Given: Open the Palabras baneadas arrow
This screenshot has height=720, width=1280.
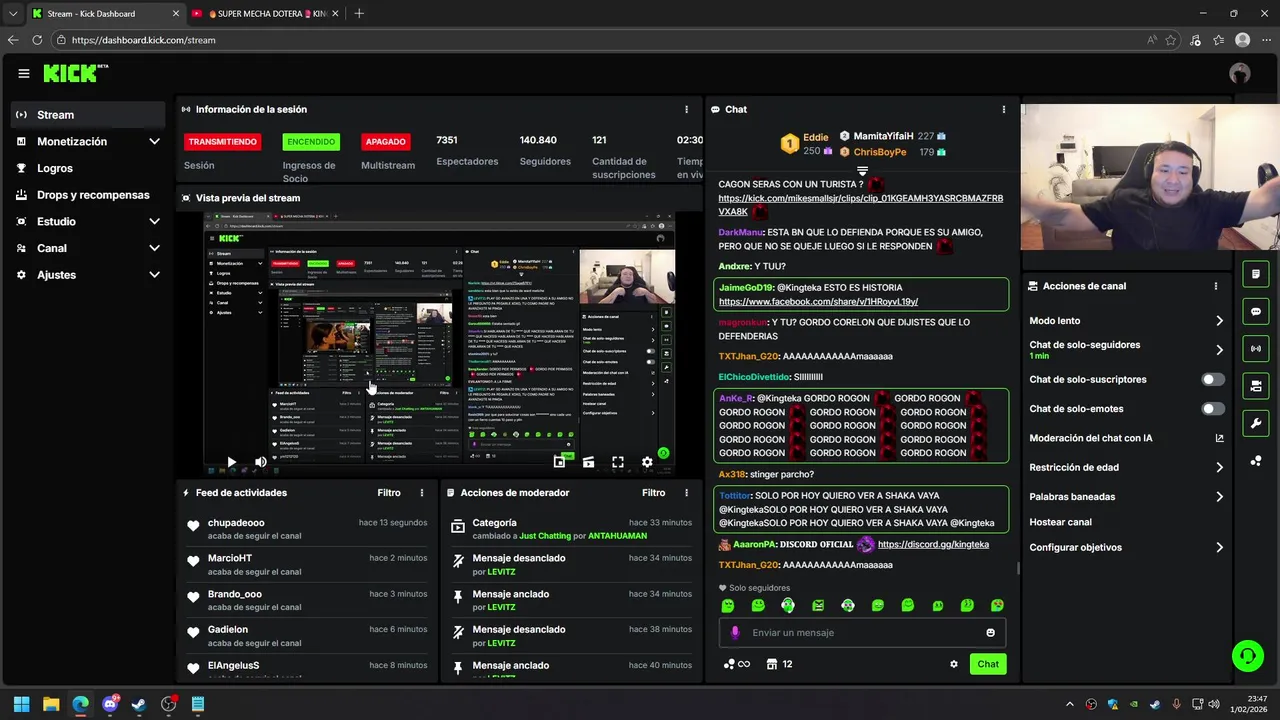Looking at the screenshot, I should pos(1219,497).
